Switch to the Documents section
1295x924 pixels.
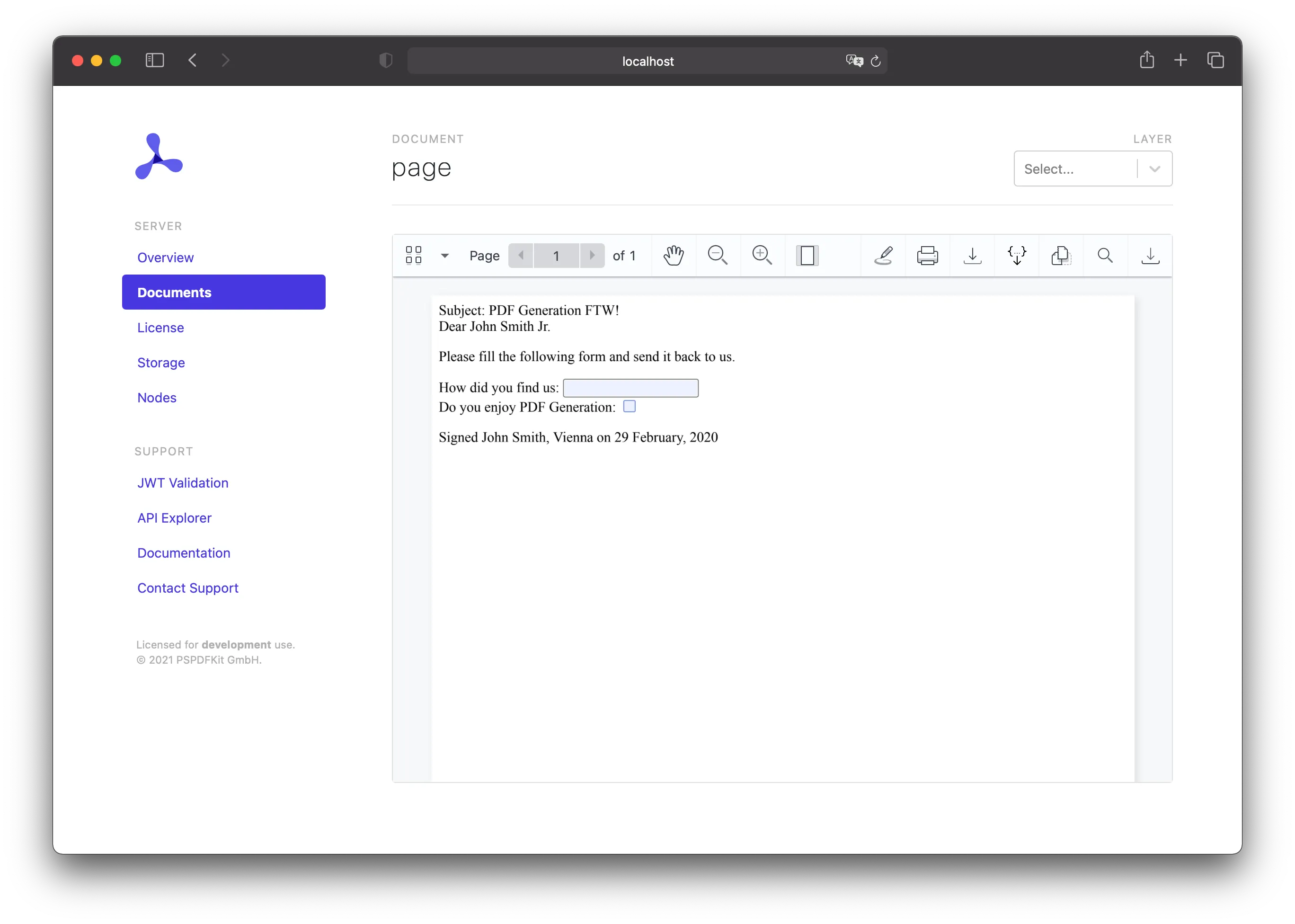(174, 292)
